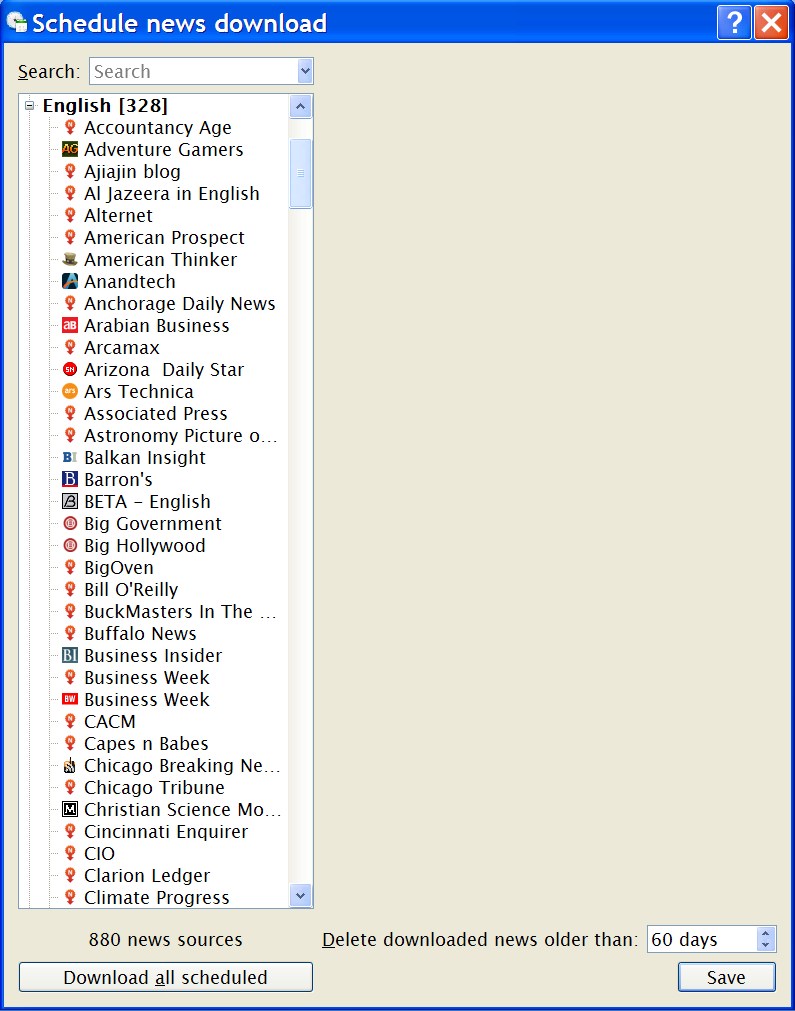Viewport: 795px width, 1011px height.
Task: Select Astronomy Picture o… source
Action: click(181, 435)
